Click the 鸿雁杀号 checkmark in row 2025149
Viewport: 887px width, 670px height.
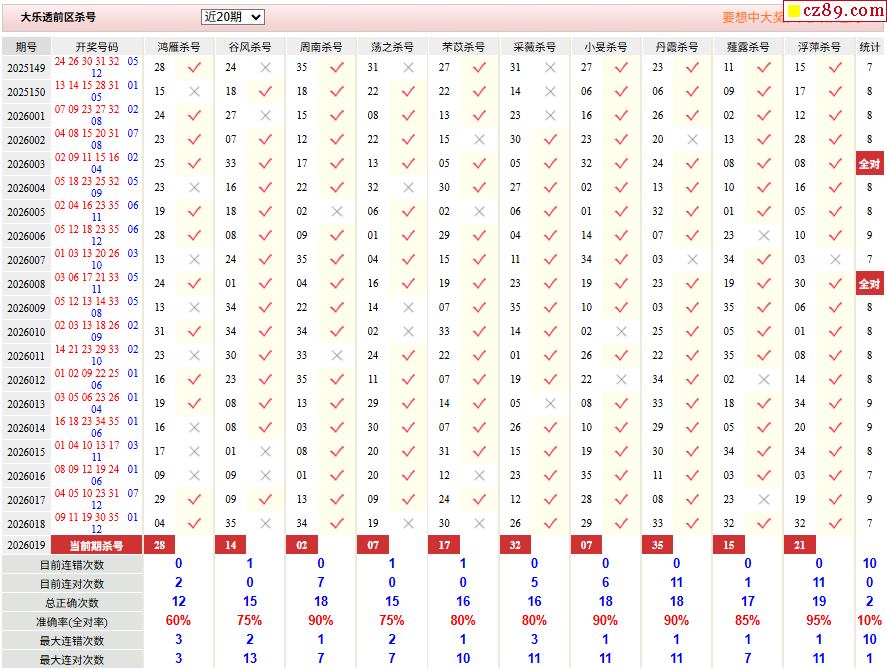(x=194, y=68)
